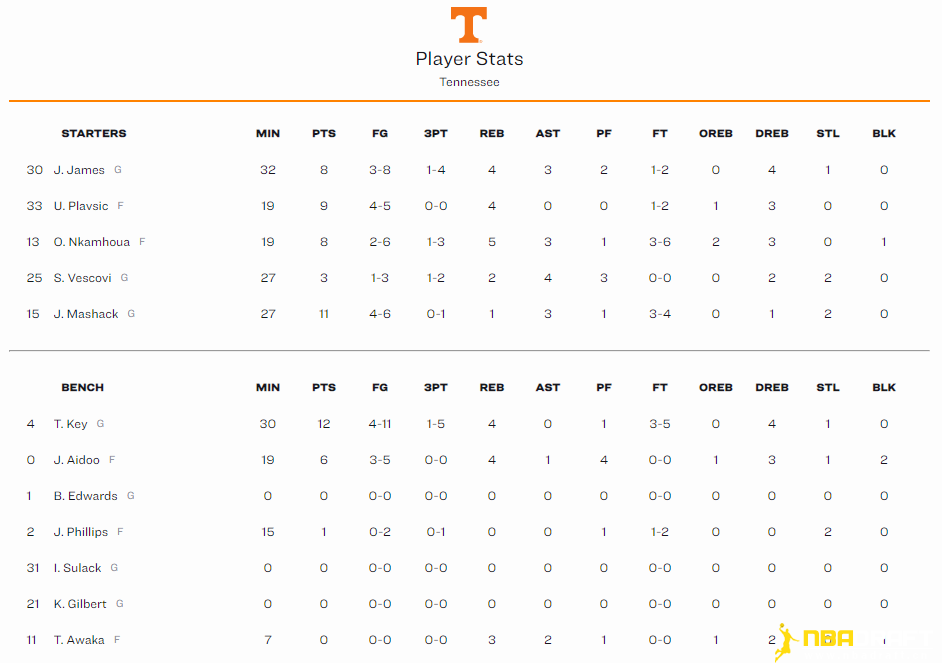Click the Player Stats title

pyautogui.click(x=469, y=59)
